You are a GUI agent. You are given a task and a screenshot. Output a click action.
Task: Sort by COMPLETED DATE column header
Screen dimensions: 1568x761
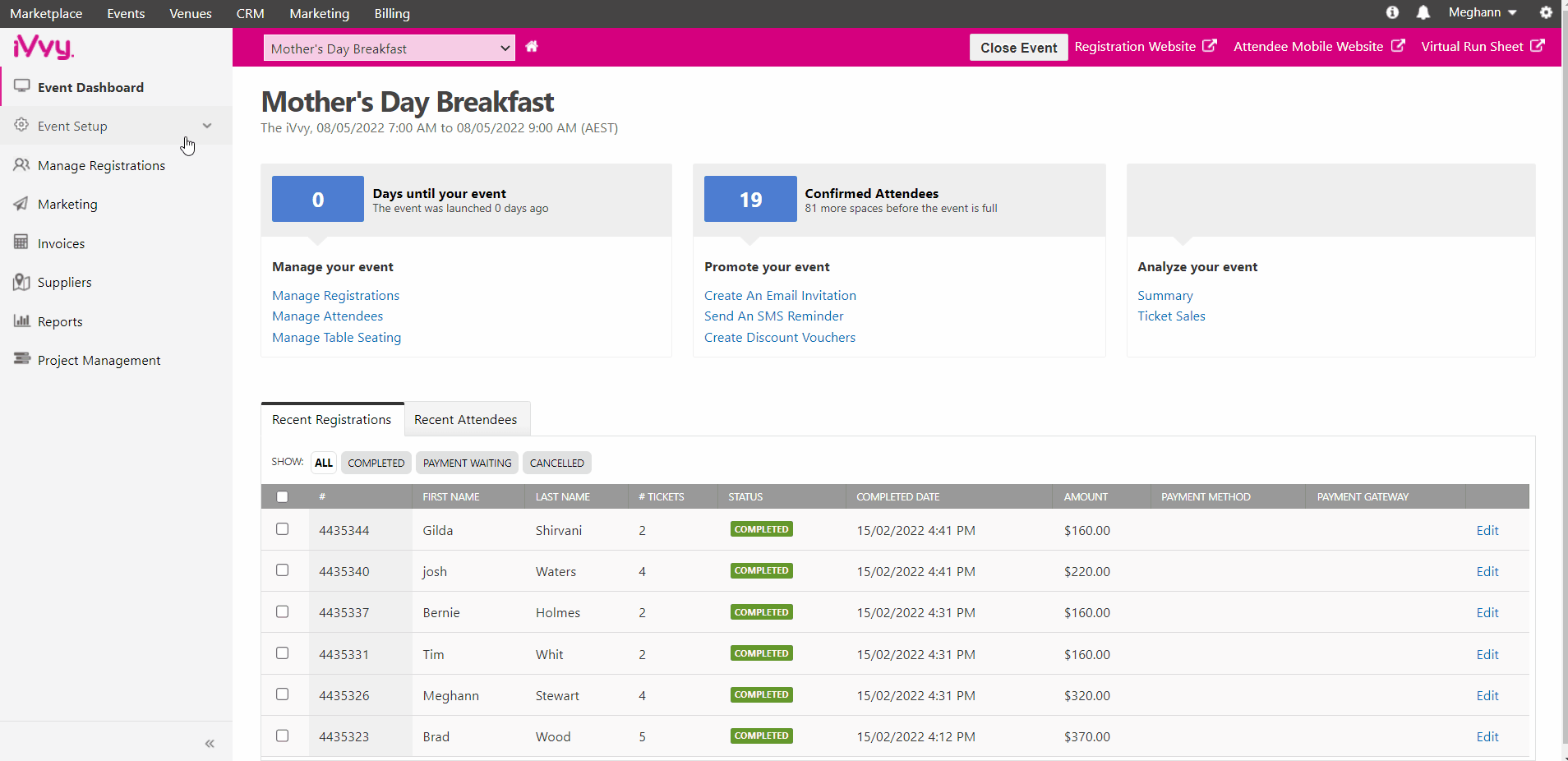pos(898,496)
